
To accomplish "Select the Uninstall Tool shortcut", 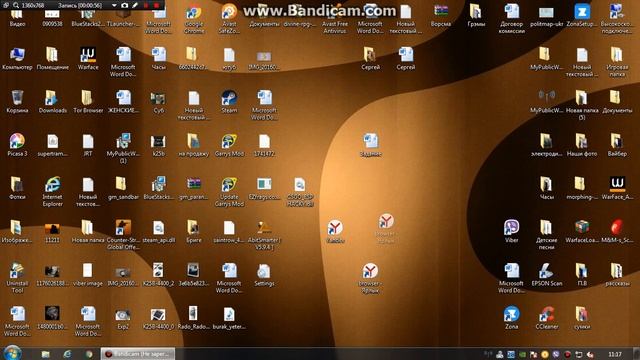I will click(17, 278).
